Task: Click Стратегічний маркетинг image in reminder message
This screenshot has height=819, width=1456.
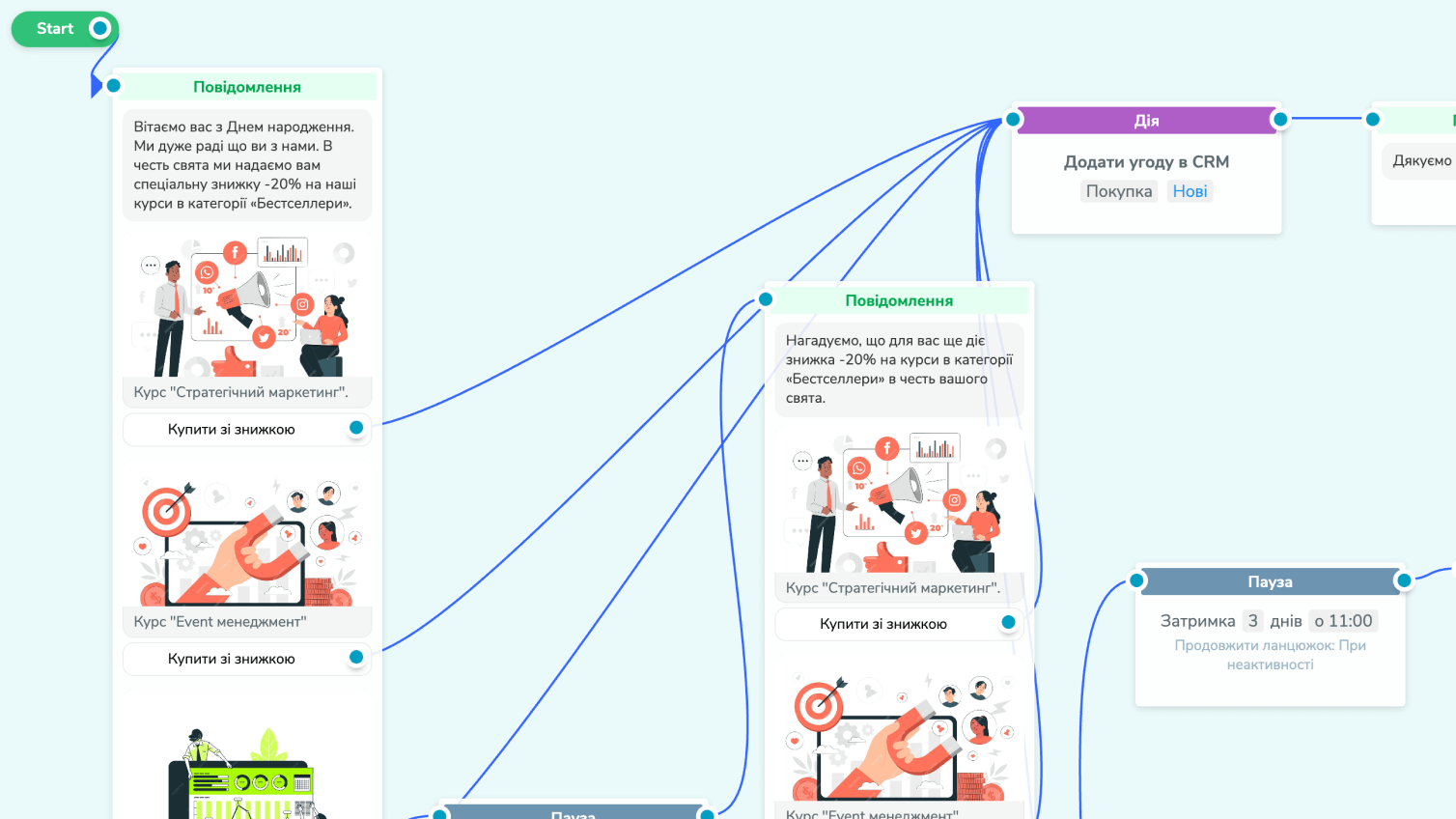Action: tap(899, 500)
